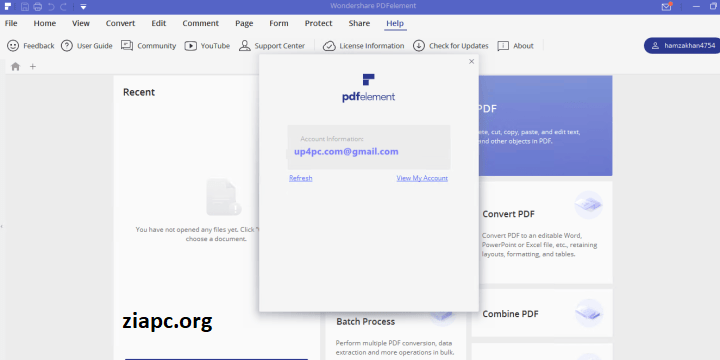Open the hamzakhan4754 account button

coord(682,45)
